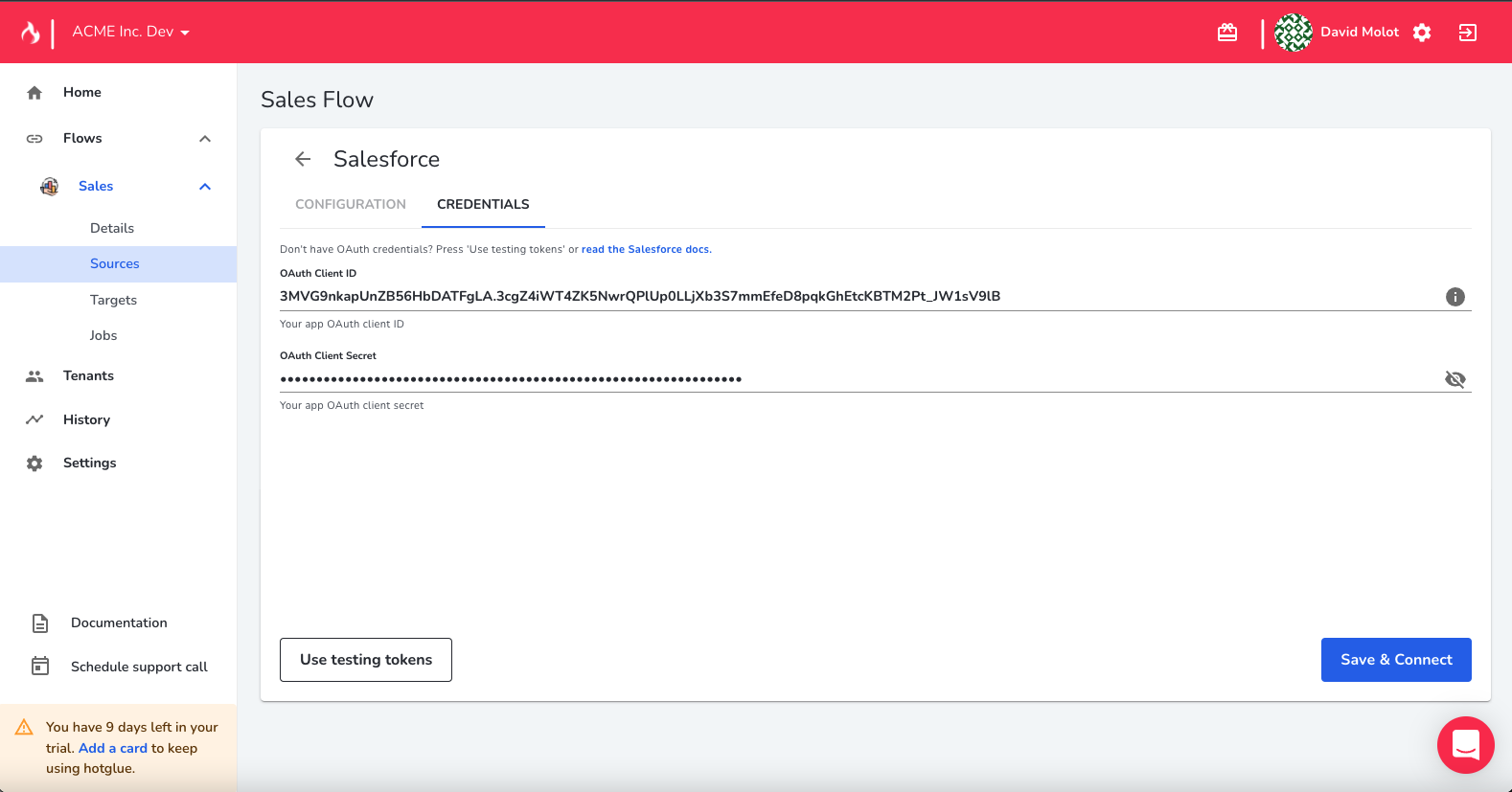Open Sources under Sales
This screenshot has width=1512, height=792.
pyautogui.click(x=118, y=263)
